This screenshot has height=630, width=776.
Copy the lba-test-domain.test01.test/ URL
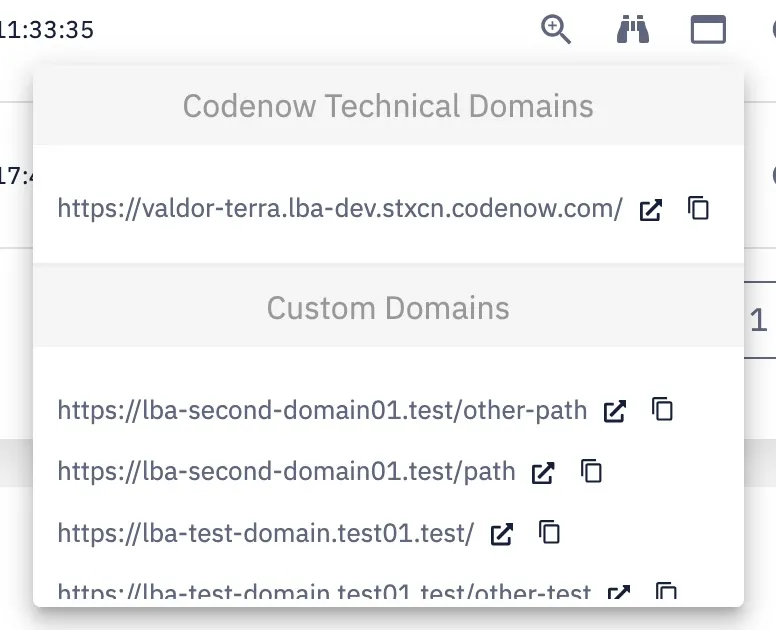pyautogui.click(x=549, y=533)
